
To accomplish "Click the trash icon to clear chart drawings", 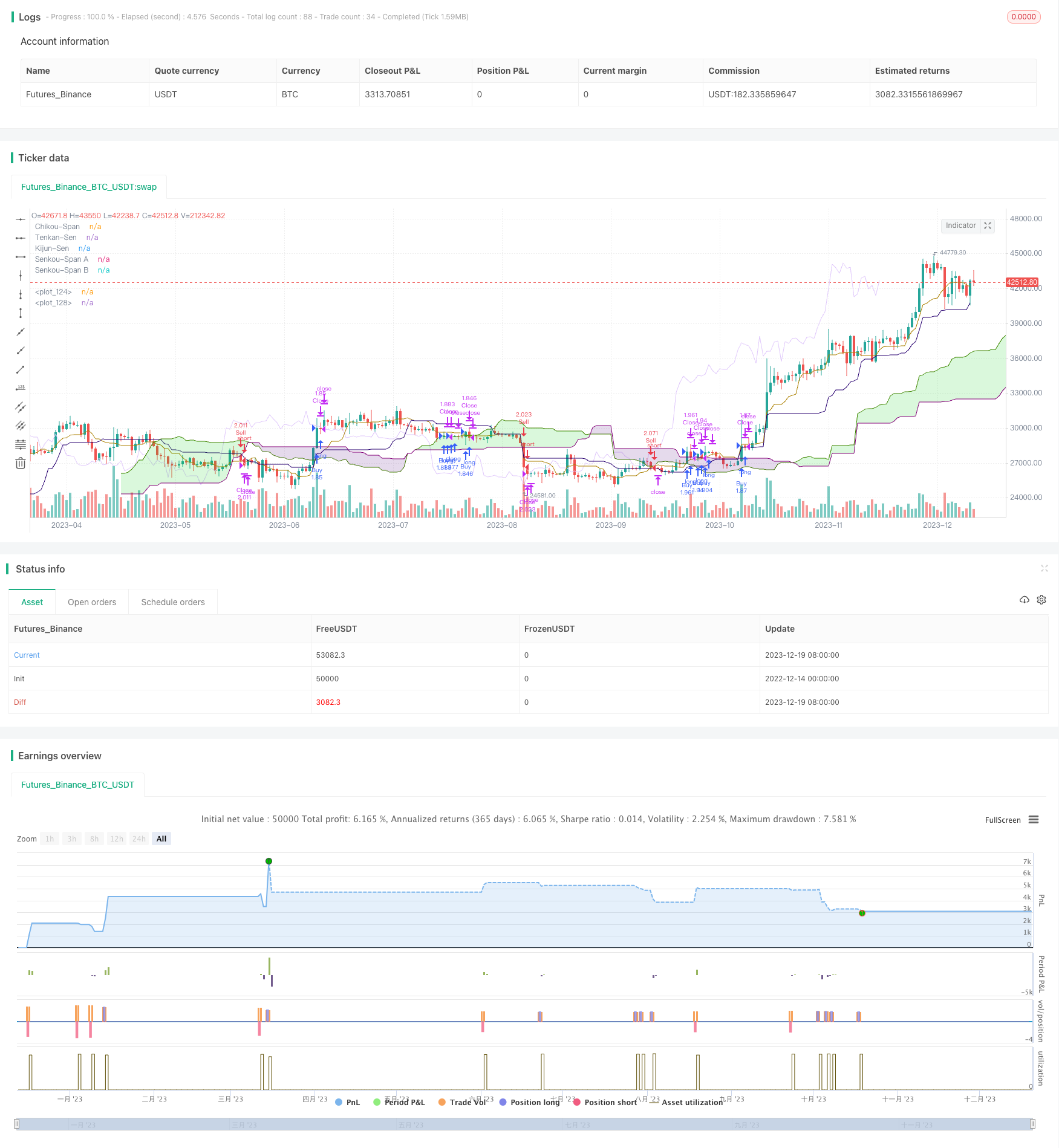I will [20, 463].
